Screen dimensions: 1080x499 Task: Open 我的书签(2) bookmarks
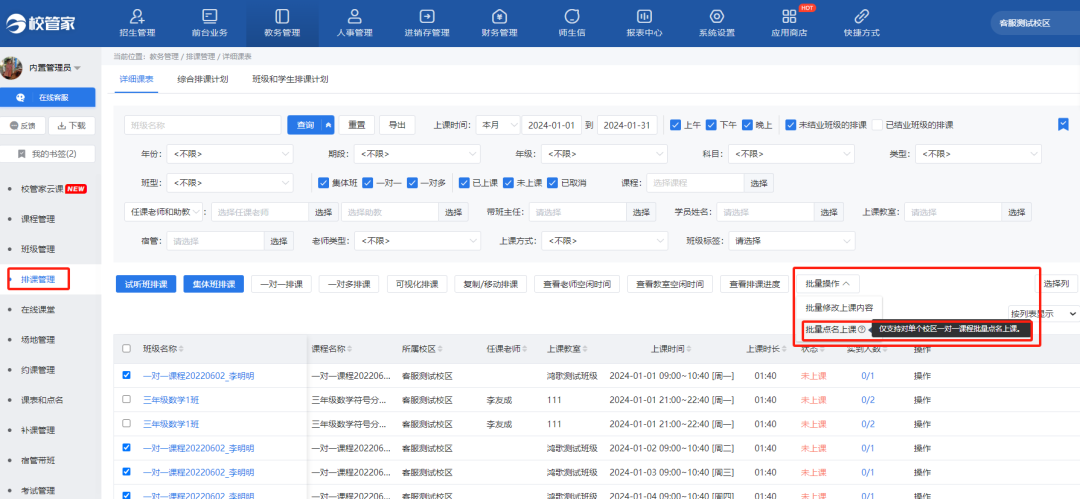(x=48, y=154)
